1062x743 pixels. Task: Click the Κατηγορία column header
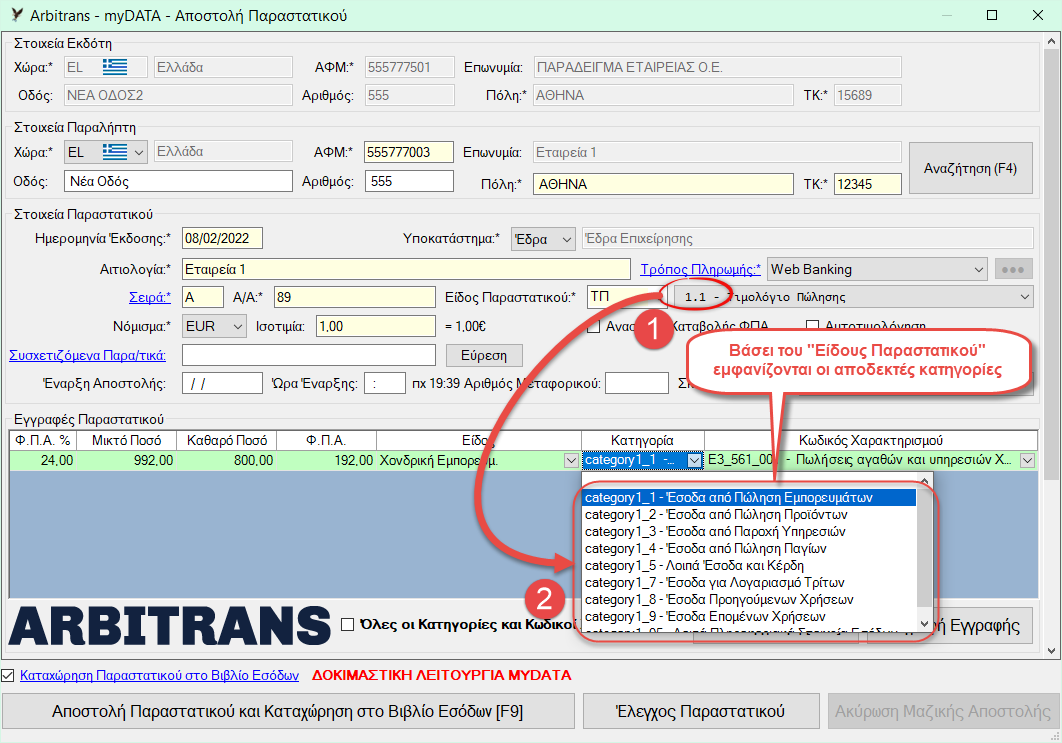click(x=642, y=440)
